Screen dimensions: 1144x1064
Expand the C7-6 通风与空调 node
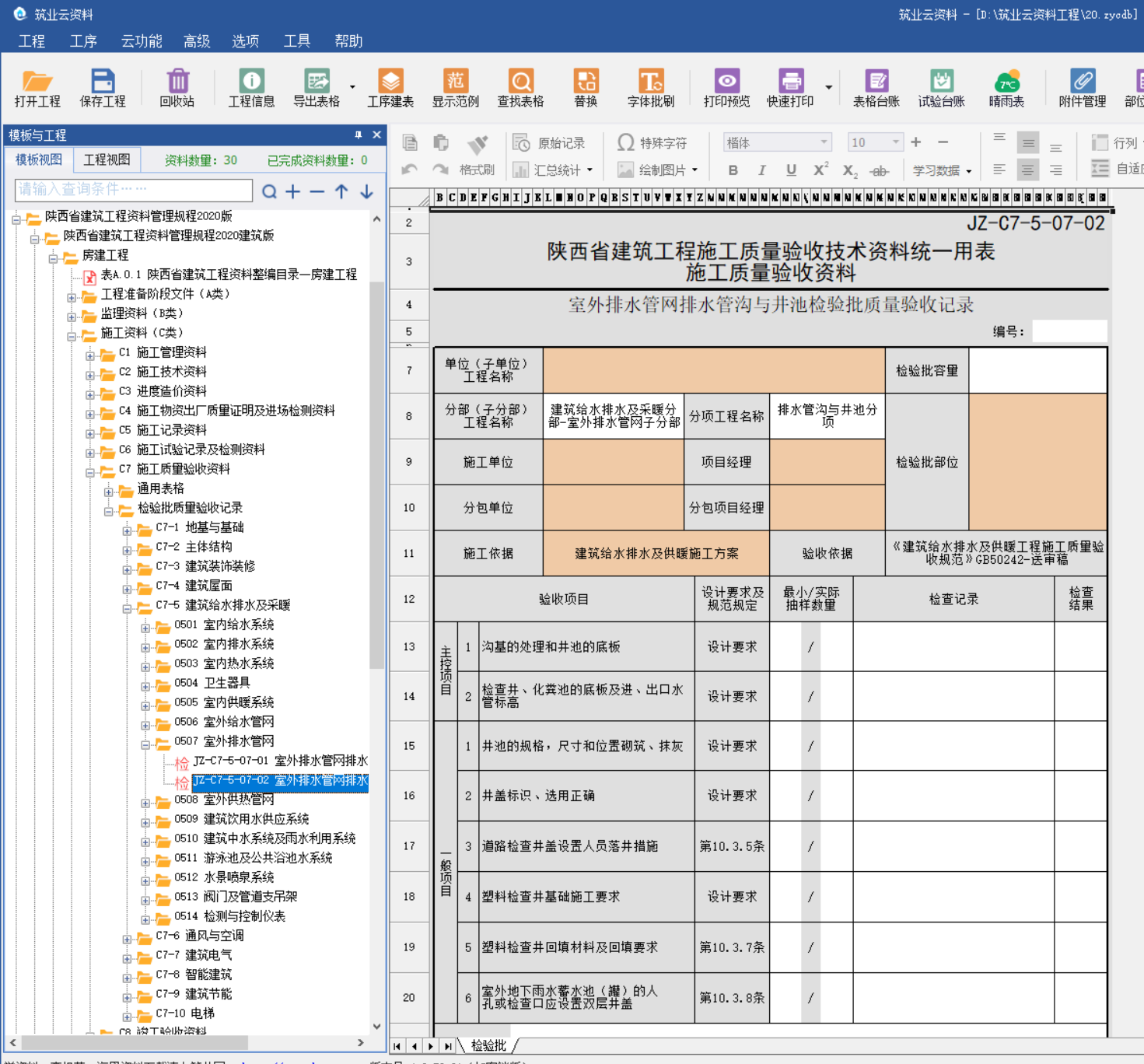(127, 939)
